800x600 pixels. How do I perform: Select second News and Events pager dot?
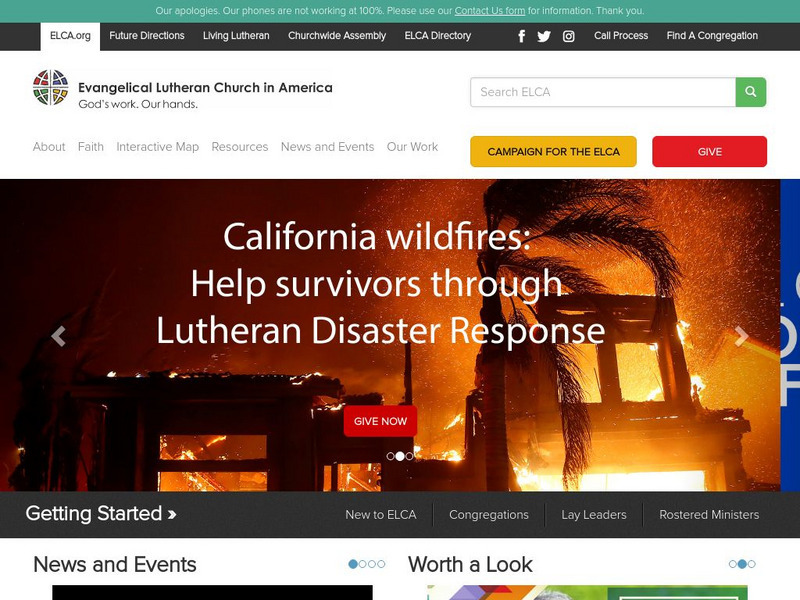(x=362, y=564)
